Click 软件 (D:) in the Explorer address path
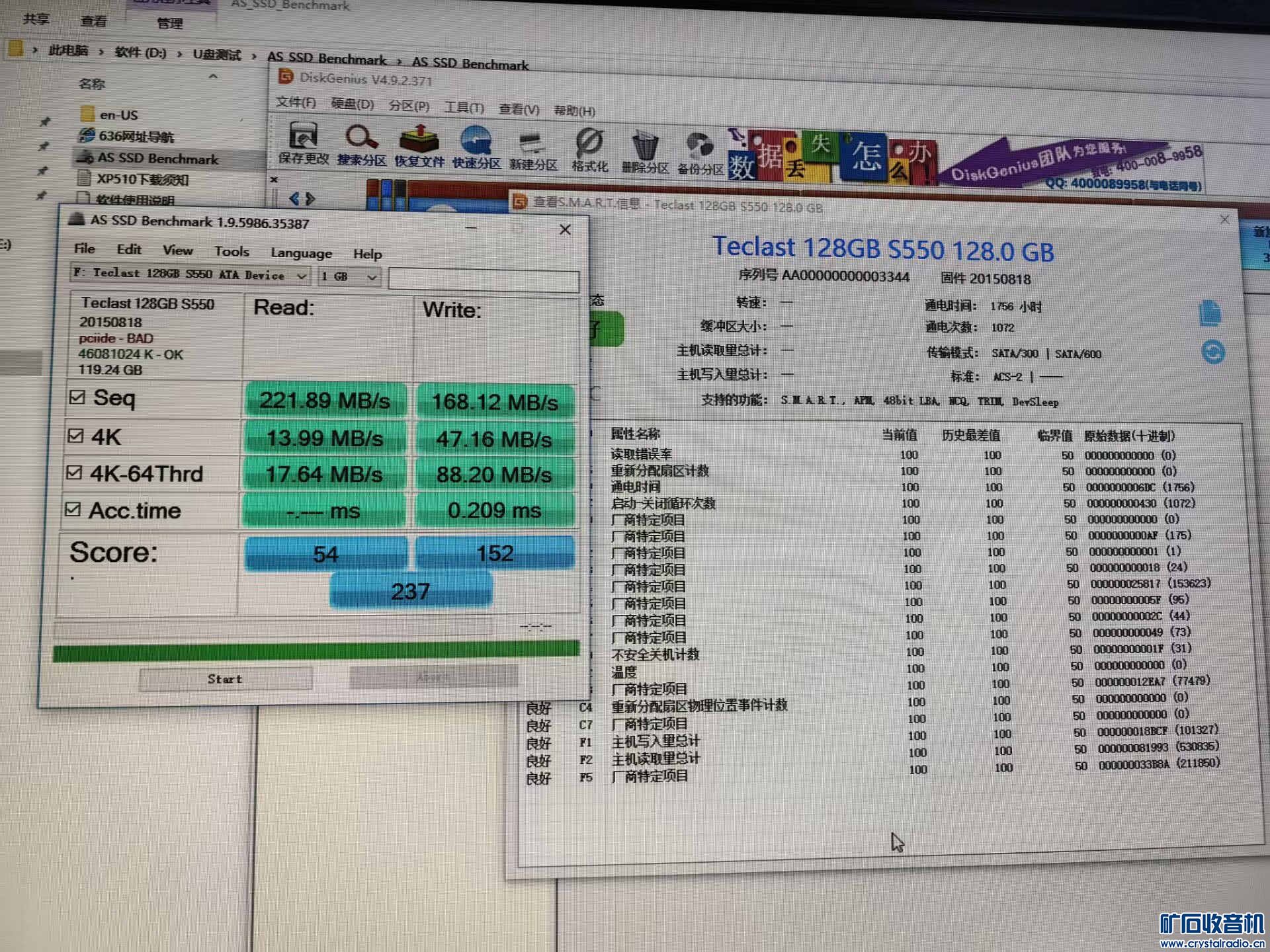 click(x=140, y=52)
